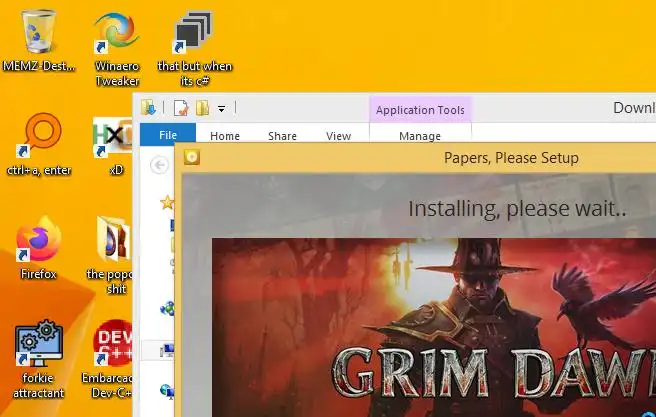The height and width of the screenshot is (417, 656).
Task: Click the Explorer Back navigation arrow
Action: tap(159, 165)
